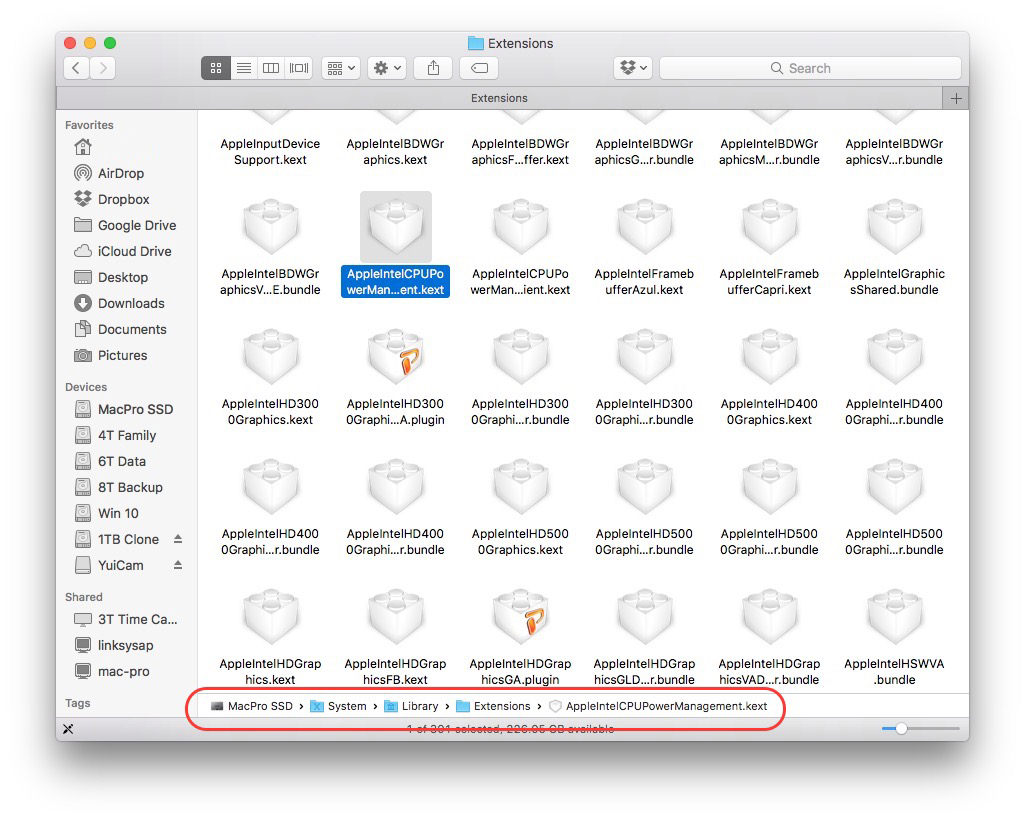Select AppleIntelHDGraphicsVAD...r.bundle icon
Viewport: 1025px width, 821px height.
(770, 616)
